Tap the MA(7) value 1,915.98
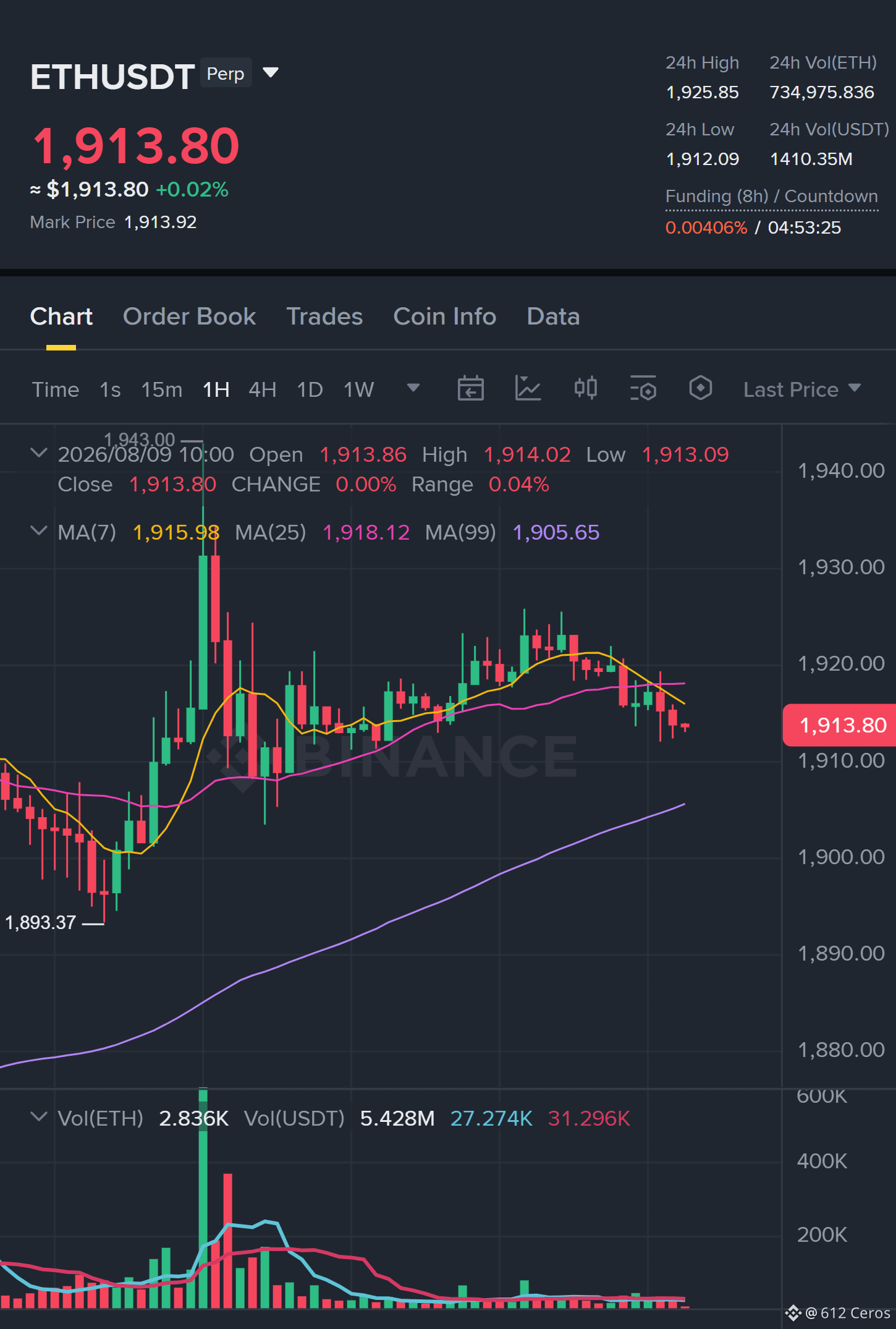896x1329 pixels. pyautogui.click(x=176, y=532)
